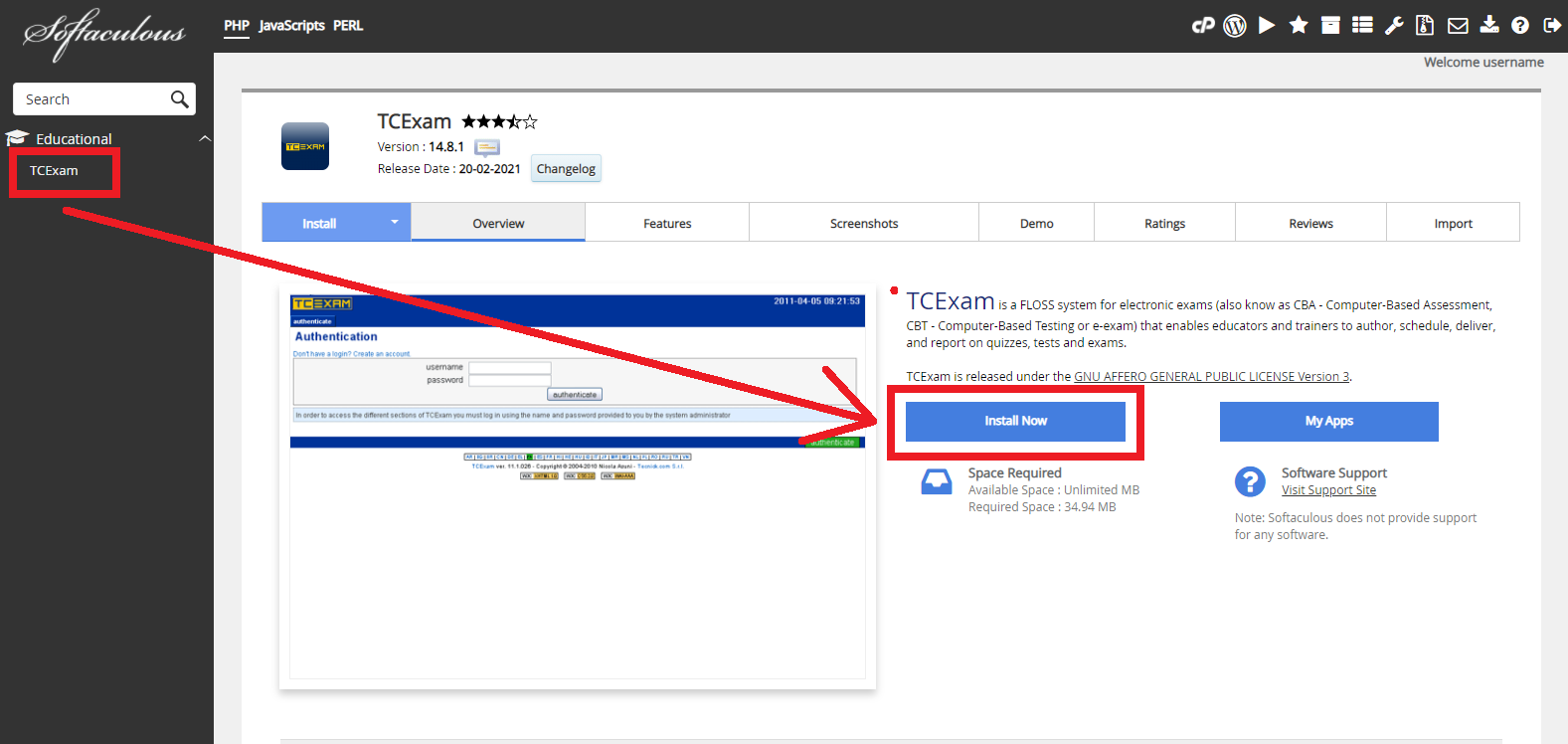Click 'Available Space : Unlimited MB' text

tap(1054, 490)
